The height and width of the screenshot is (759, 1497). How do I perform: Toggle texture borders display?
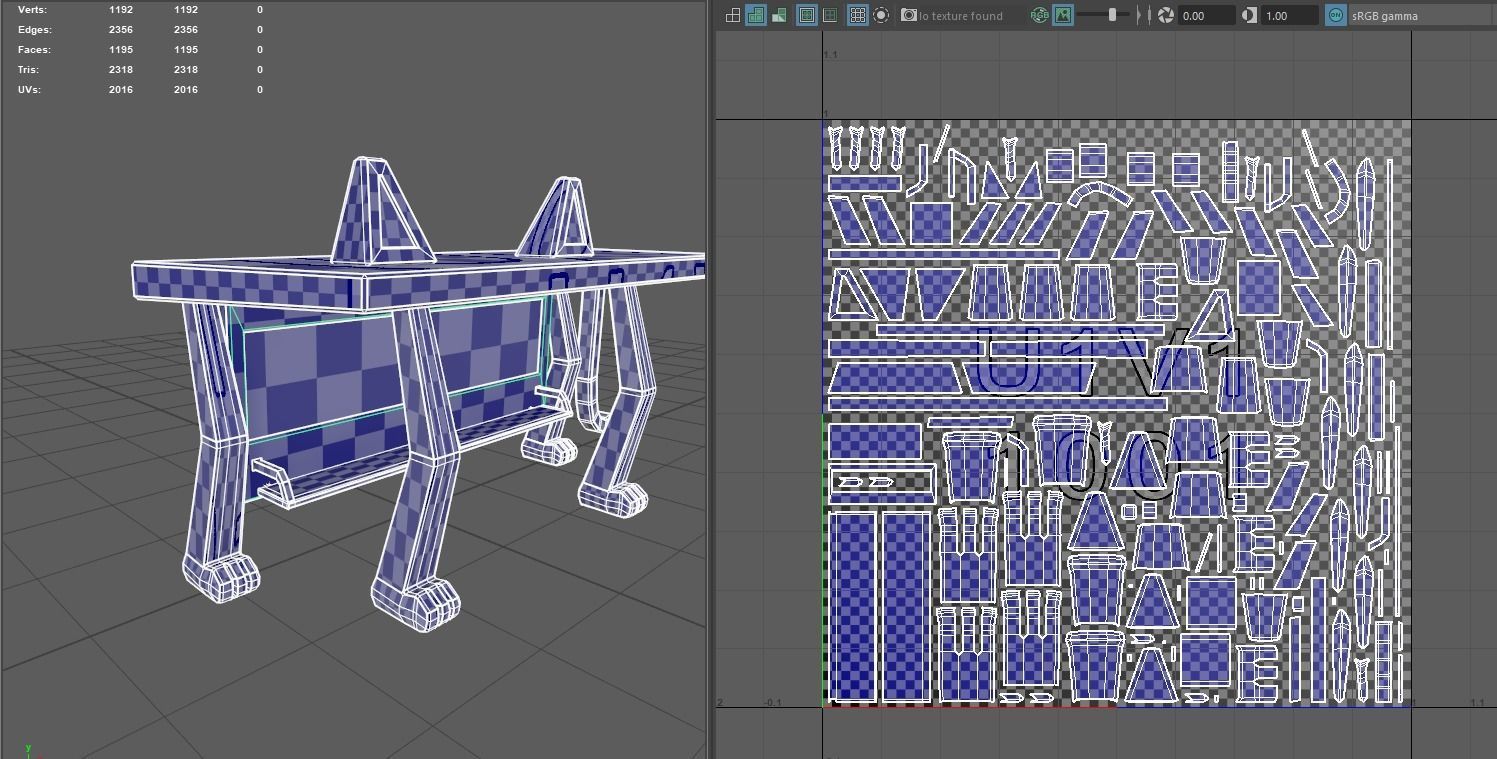(806, 15)
